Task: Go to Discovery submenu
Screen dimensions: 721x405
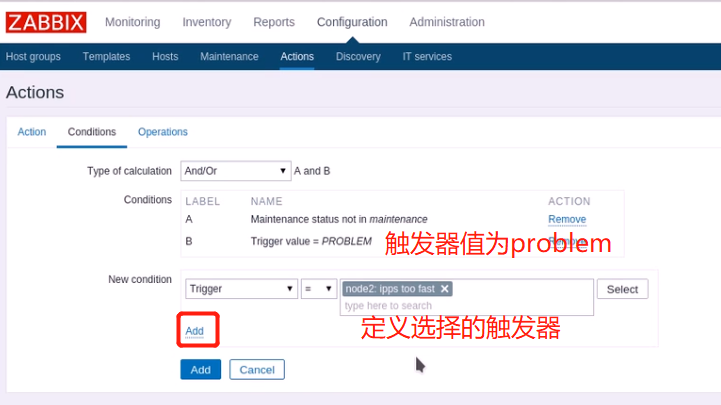Action: [x=358, y=57]
